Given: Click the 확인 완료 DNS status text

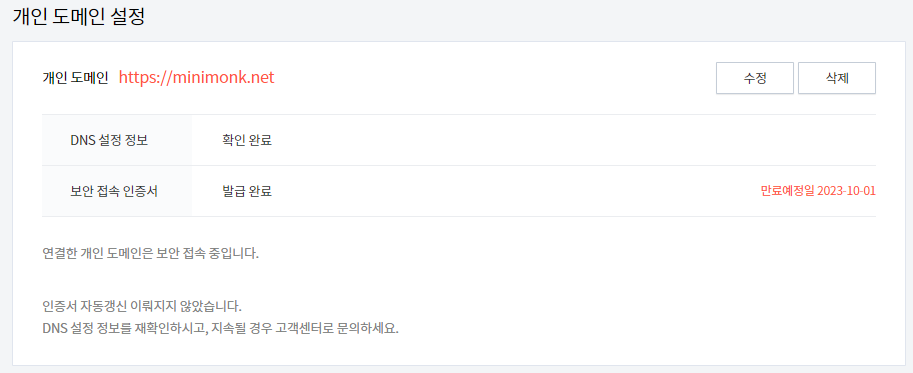Looking at the screenshot, I should point(247,140).
